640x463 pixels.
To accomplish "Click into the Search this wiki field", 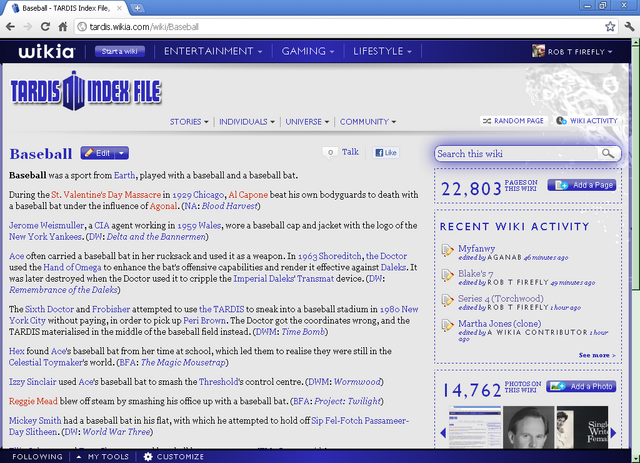I will pyautogui.click(x=516, y=154).
